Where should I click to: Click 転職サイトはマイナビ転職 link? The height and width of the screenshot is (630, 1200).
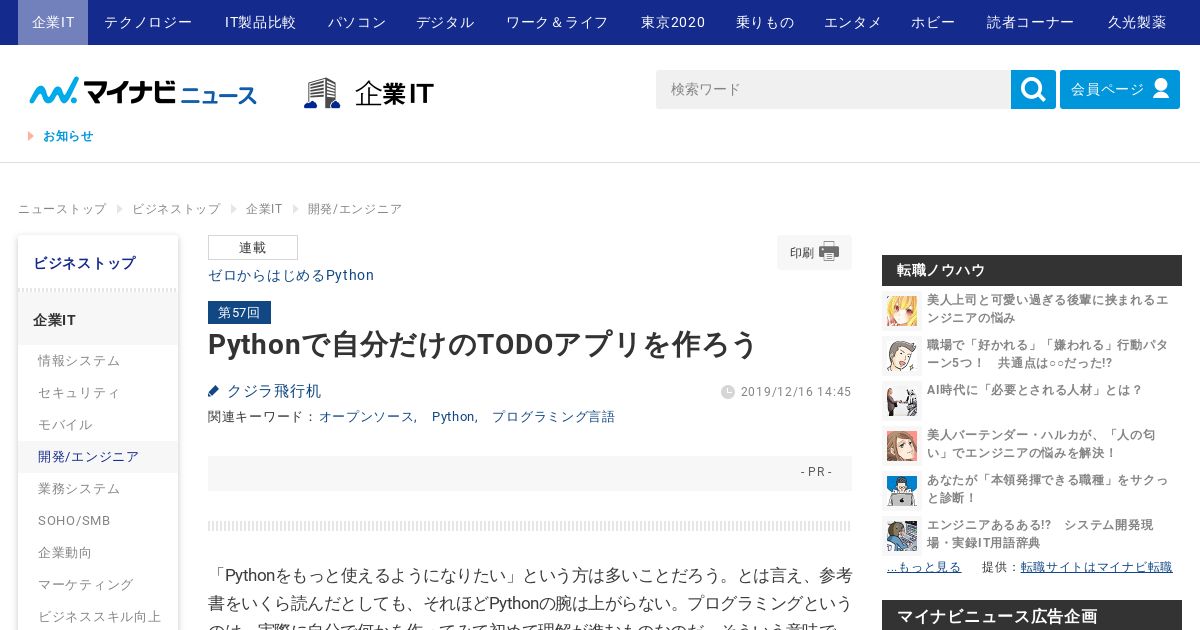click(x=1096, y=567)
